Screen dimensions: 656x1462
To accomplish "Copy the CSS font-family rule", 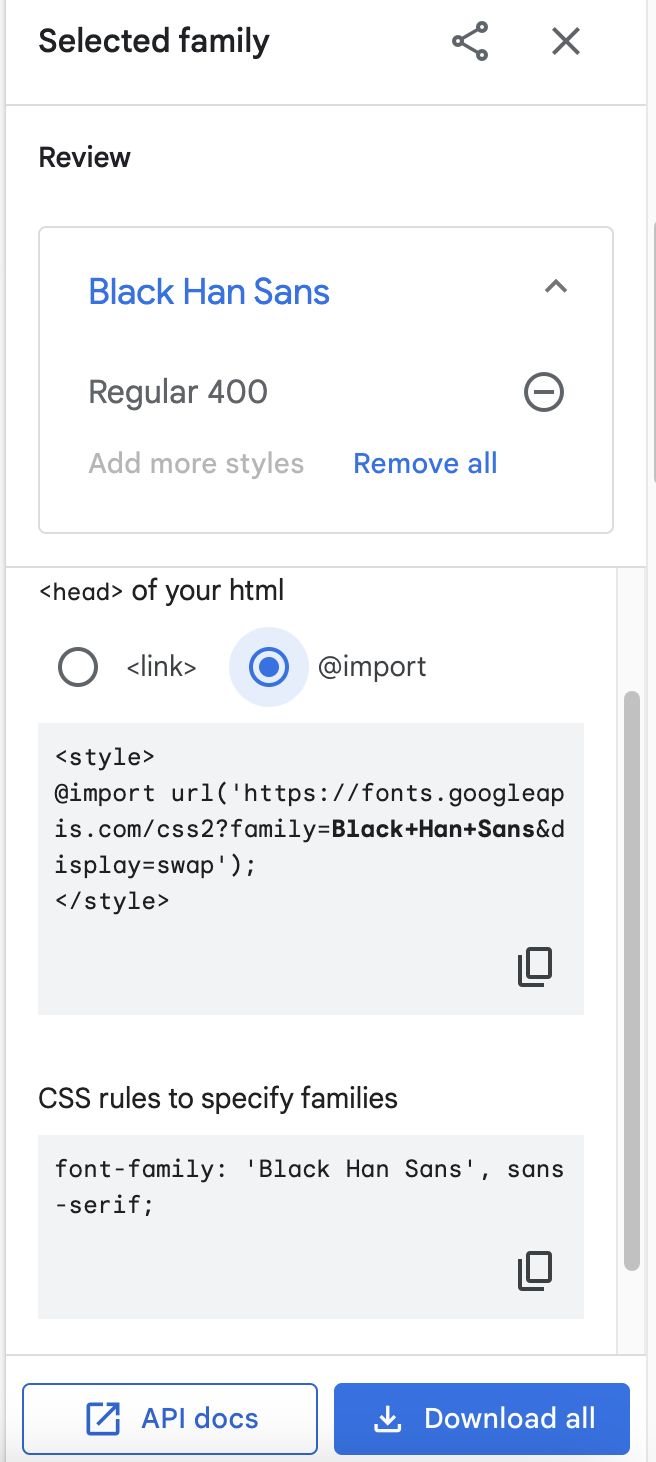I will click(535, 1270).
